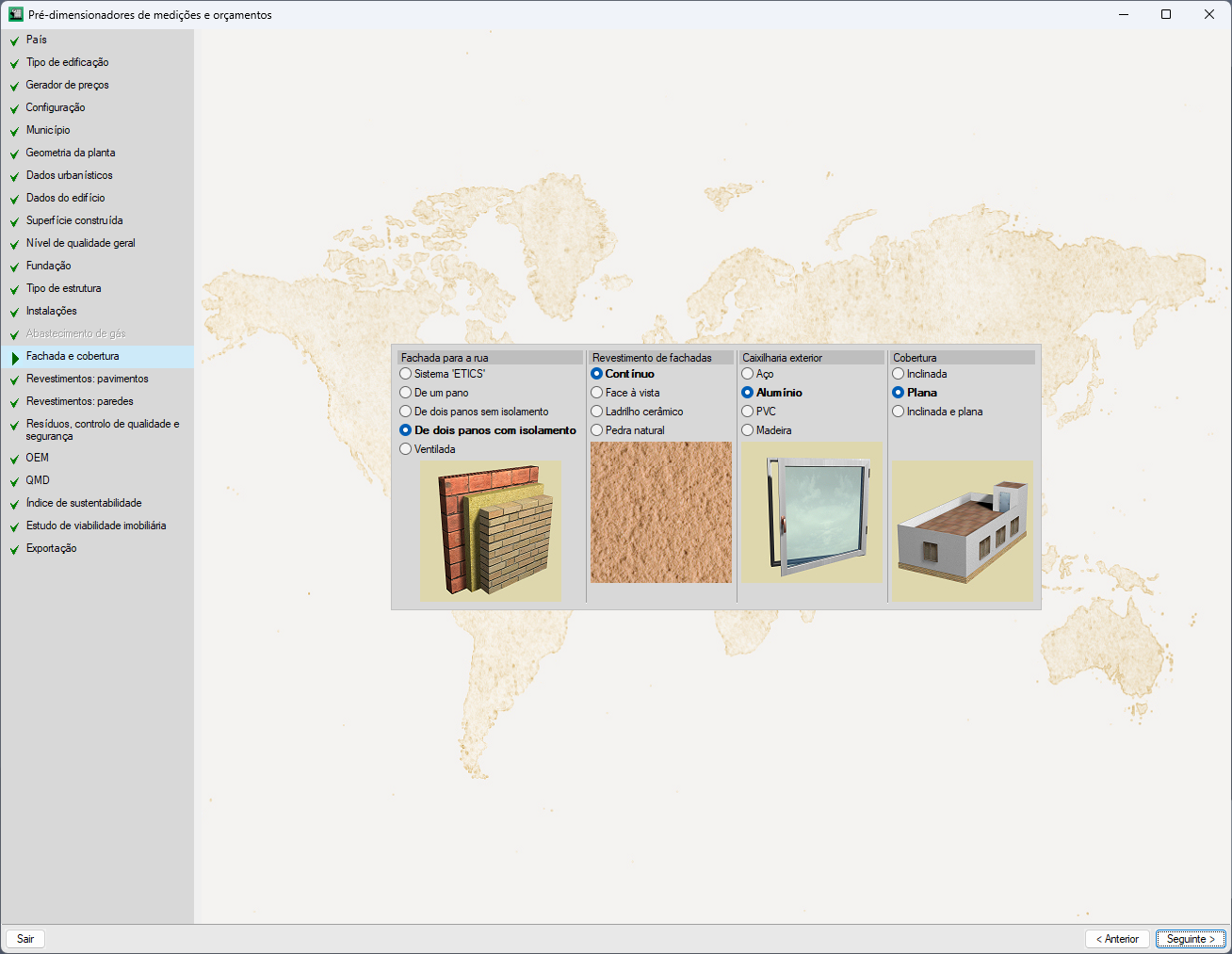
Task: Click the aluminium window illustration
Action: pyautogui.click(x=812, y=512)
